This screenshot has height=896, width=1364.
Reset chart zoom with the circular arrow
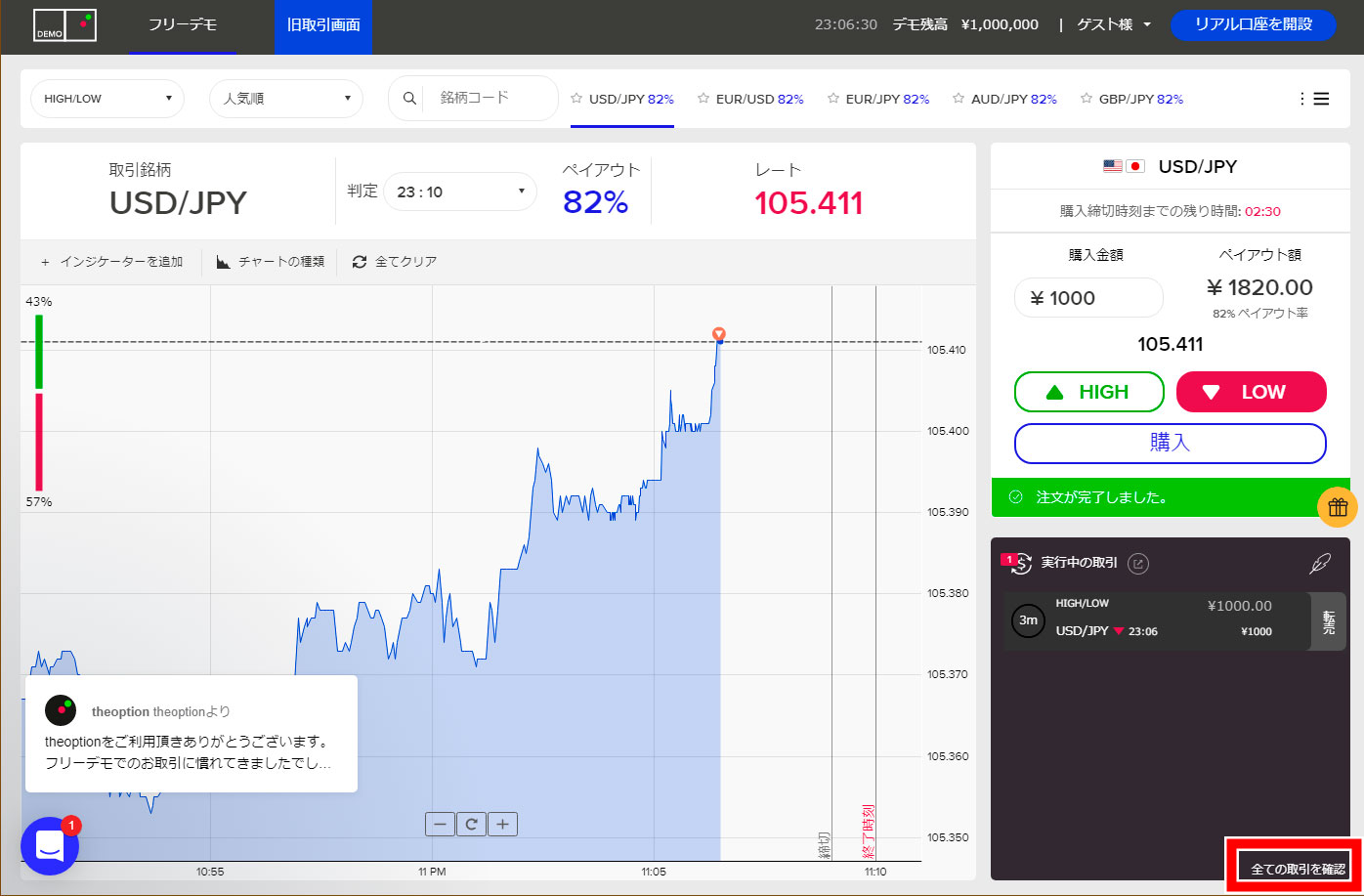tap(471, 824)
